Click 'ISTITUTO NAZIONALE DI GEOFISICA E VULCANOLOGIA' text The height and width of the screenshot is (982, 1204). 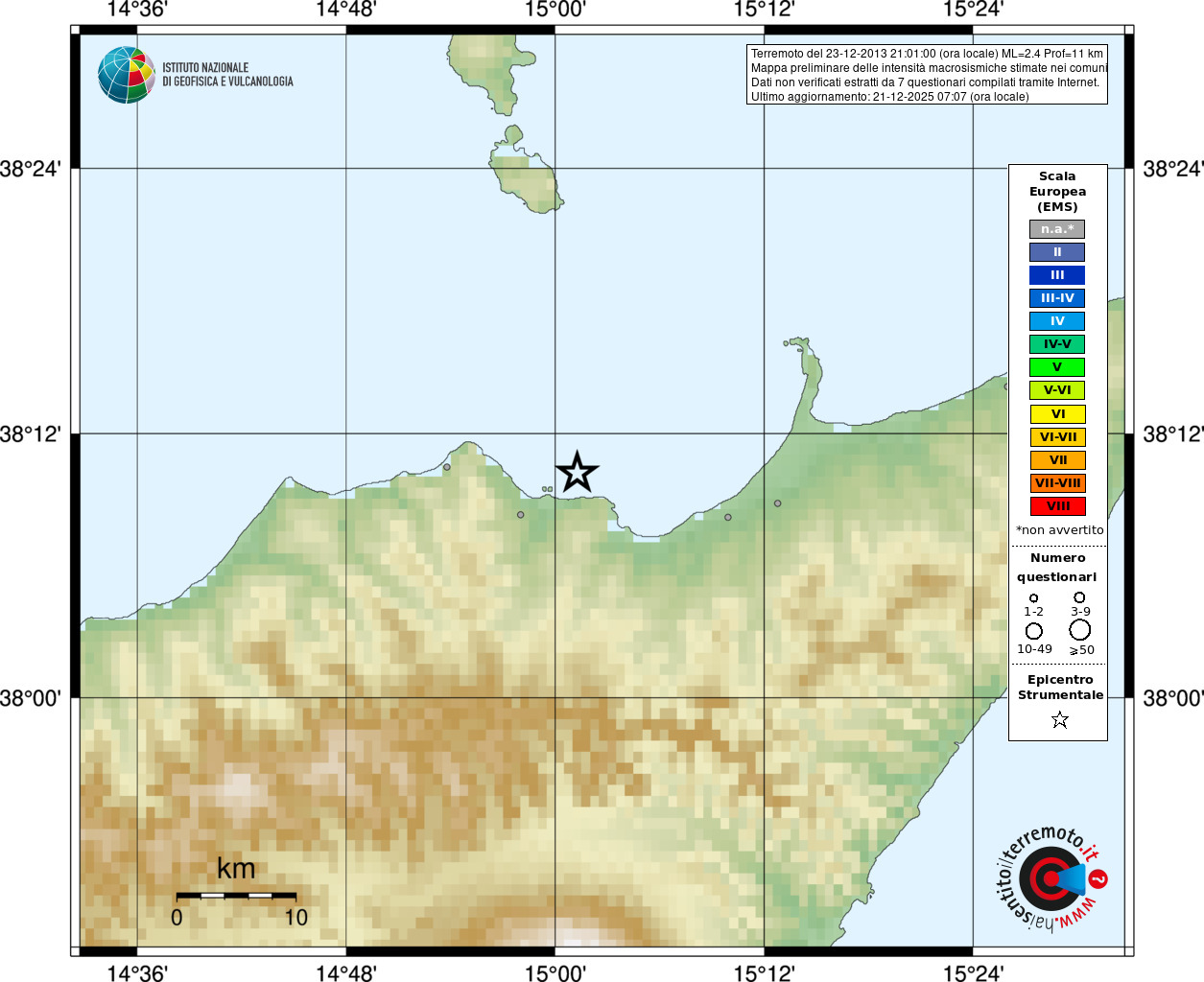[227, 75]
